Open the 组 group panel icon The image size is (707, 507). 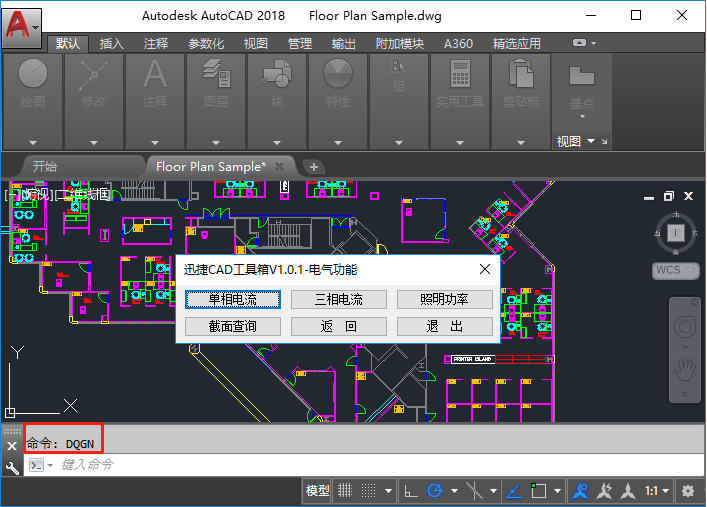399,67
